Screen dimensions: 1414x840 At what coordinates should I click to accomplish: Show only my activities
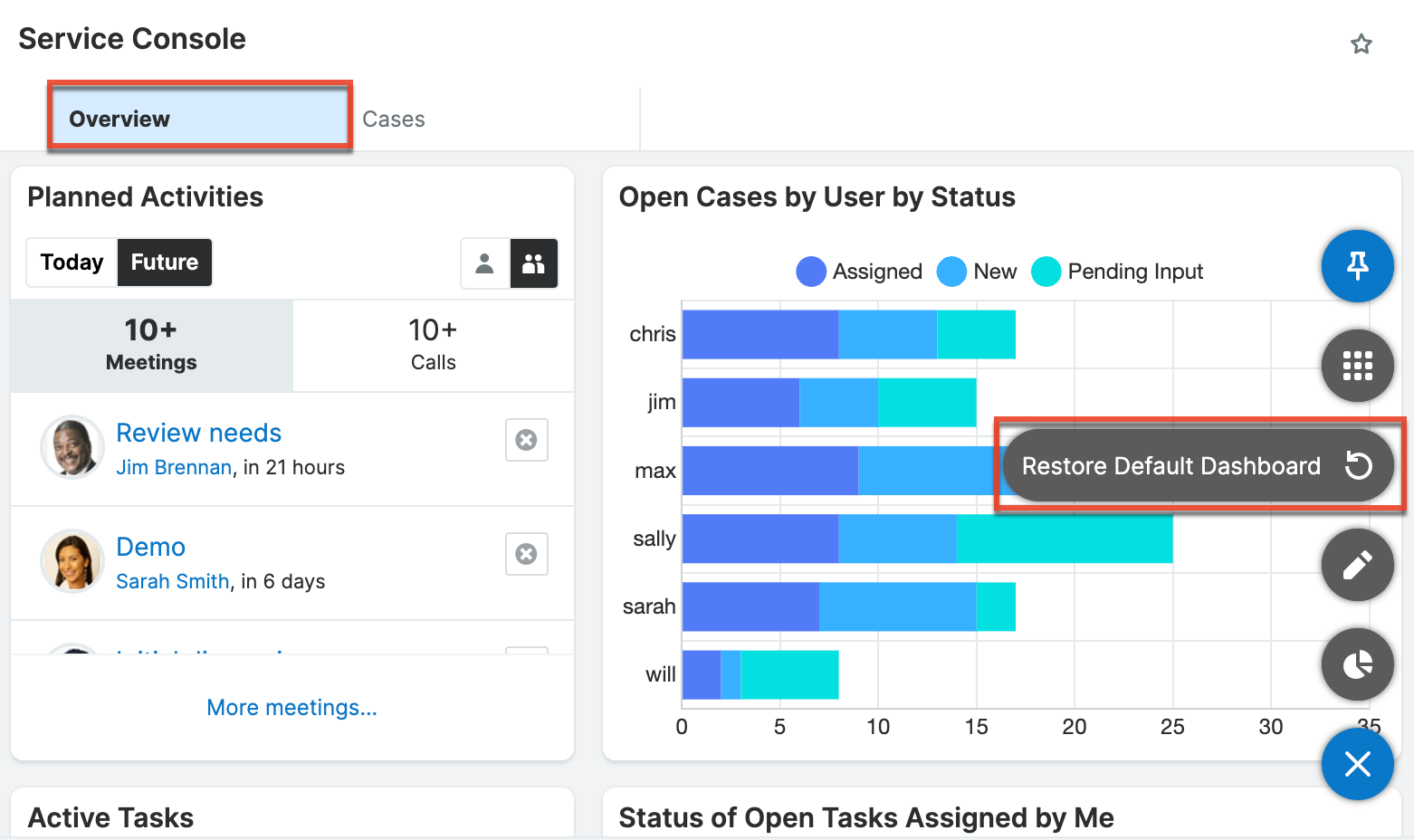coord(485,263)
